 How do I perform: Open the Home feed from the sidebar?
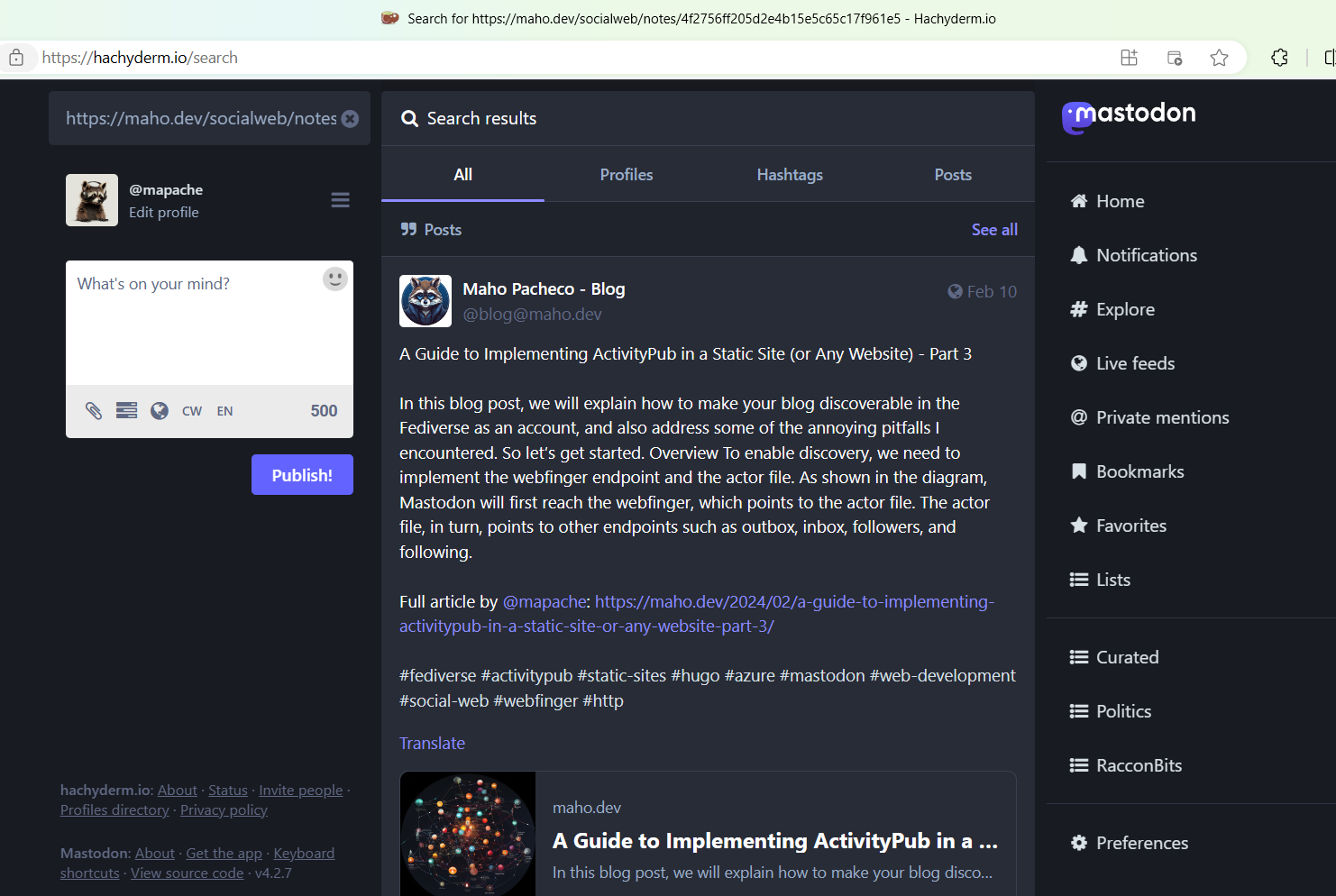[1118, 200]
